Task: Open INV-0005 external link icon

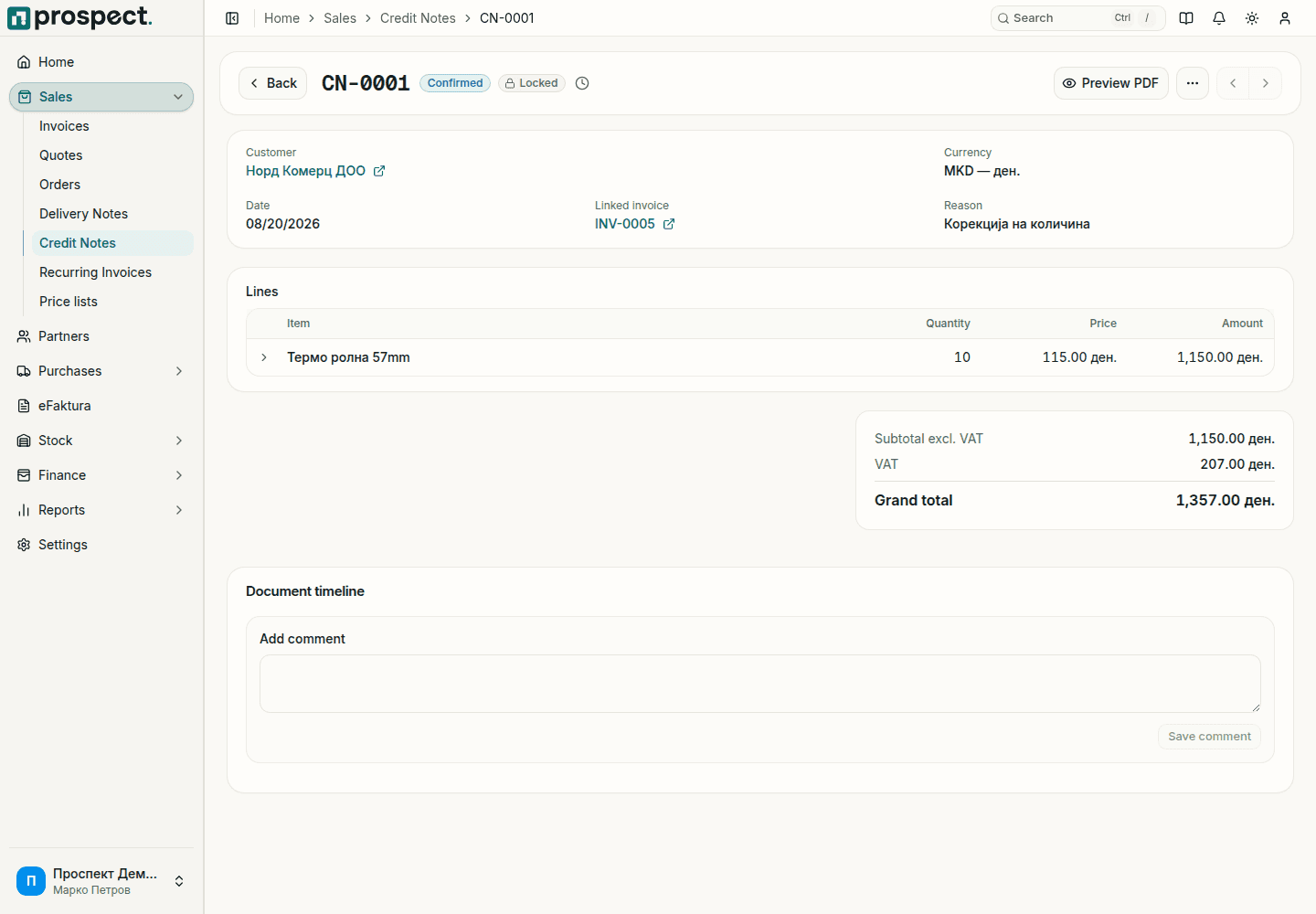Action: pos(669,224)
